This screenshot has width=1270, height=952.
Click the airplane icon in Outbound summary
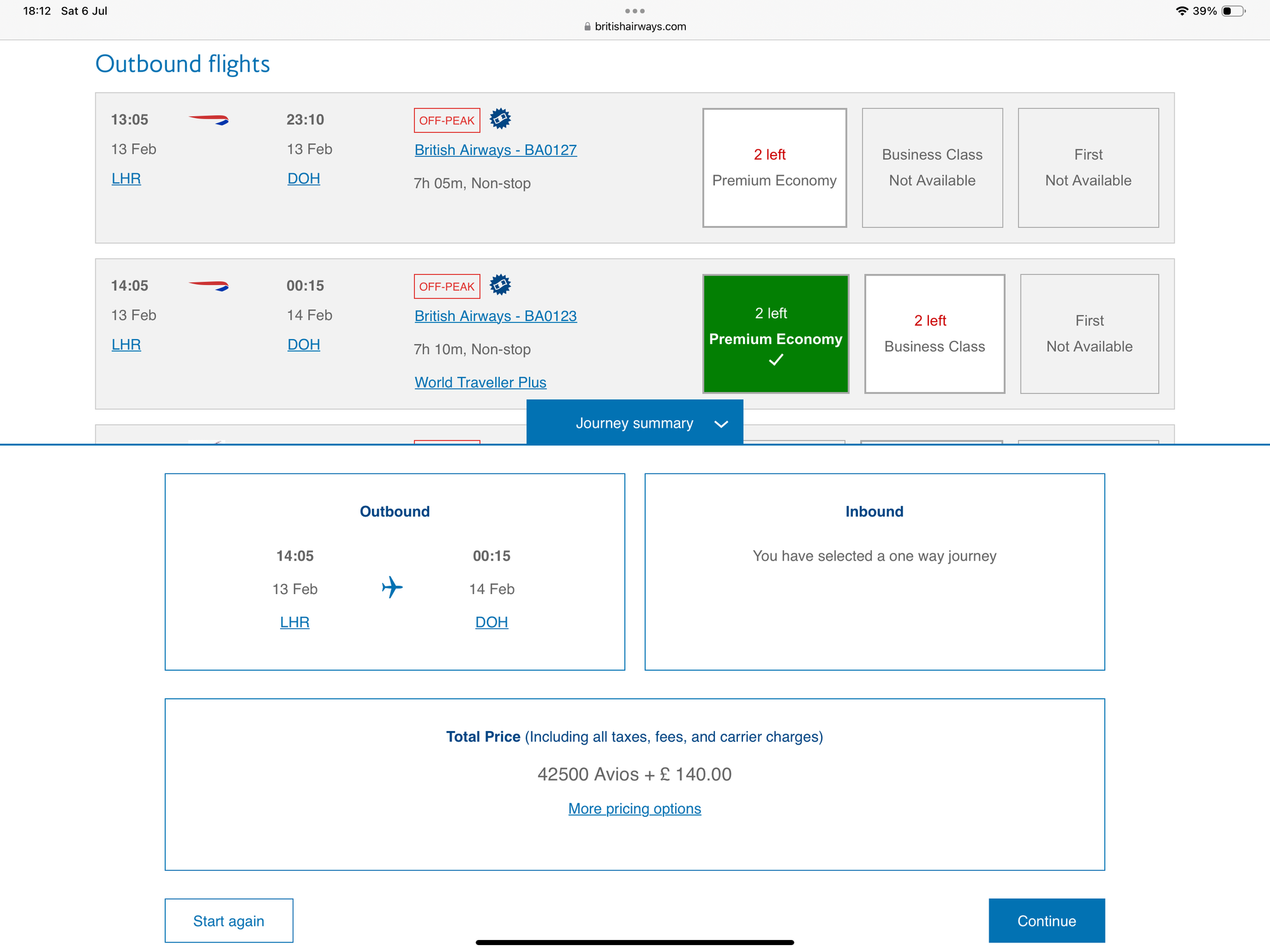[x=392, y=588]
